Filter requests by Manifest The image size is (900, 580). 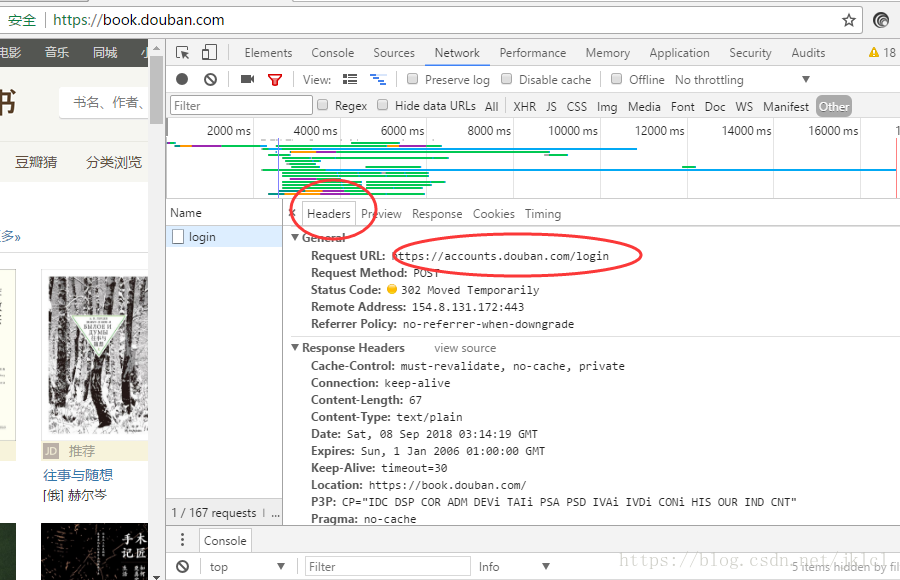point(786,106)
